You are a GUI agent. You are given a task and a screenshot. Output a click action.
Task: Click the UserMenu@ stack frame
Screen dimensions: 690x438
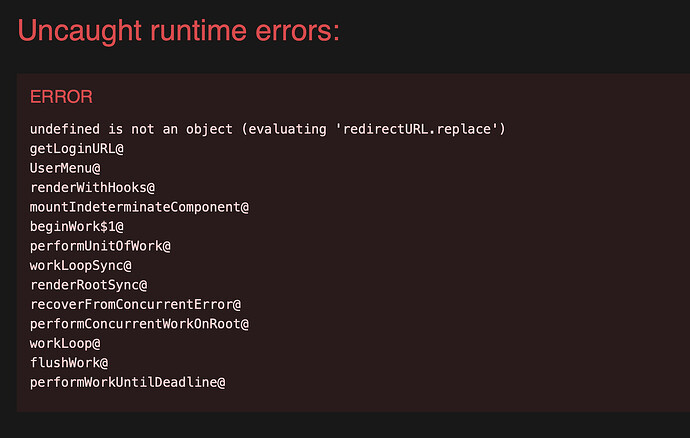(65, 168)
